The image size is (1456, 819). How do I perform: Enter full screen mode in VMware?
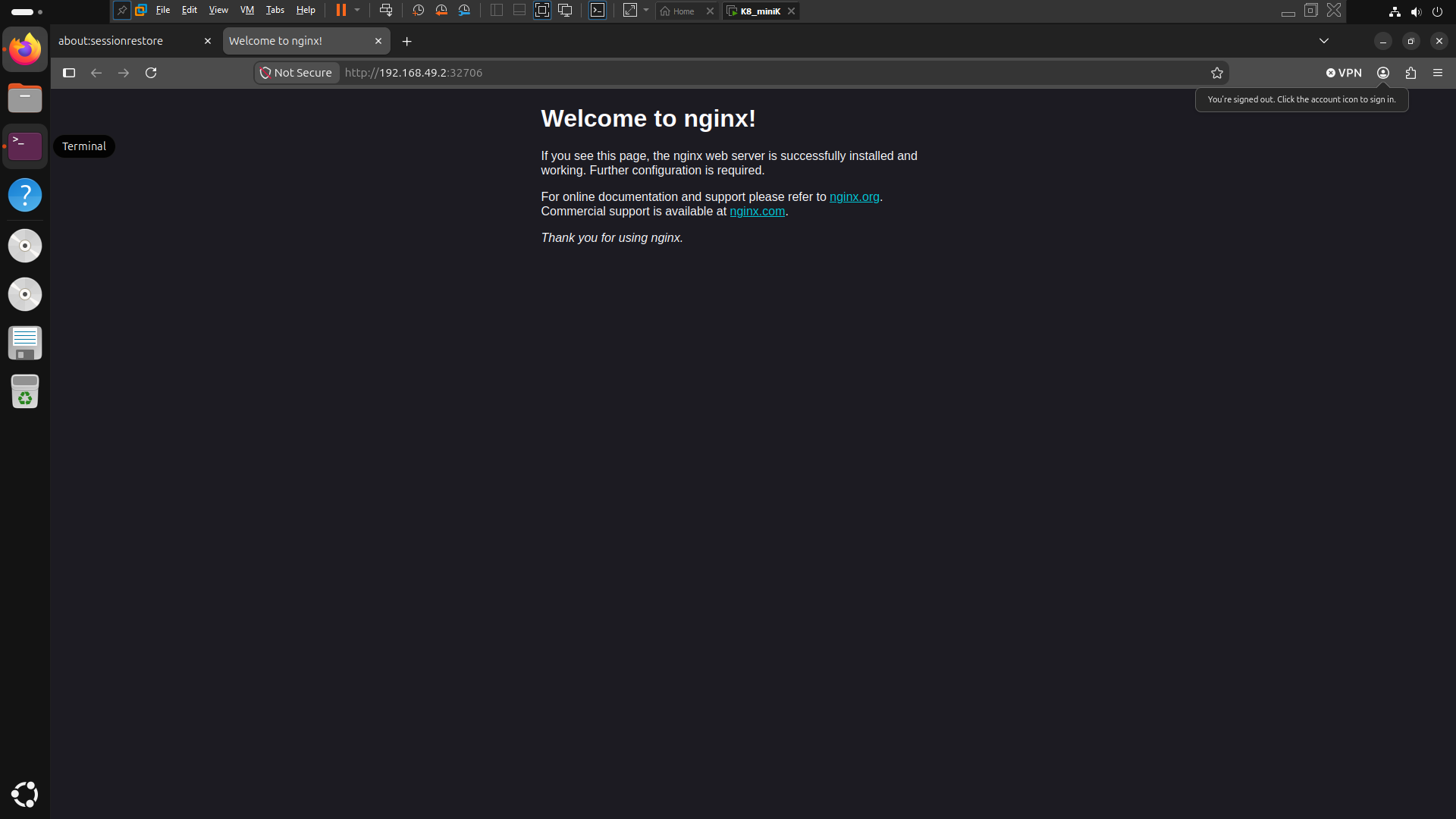[x=542, y=11]
